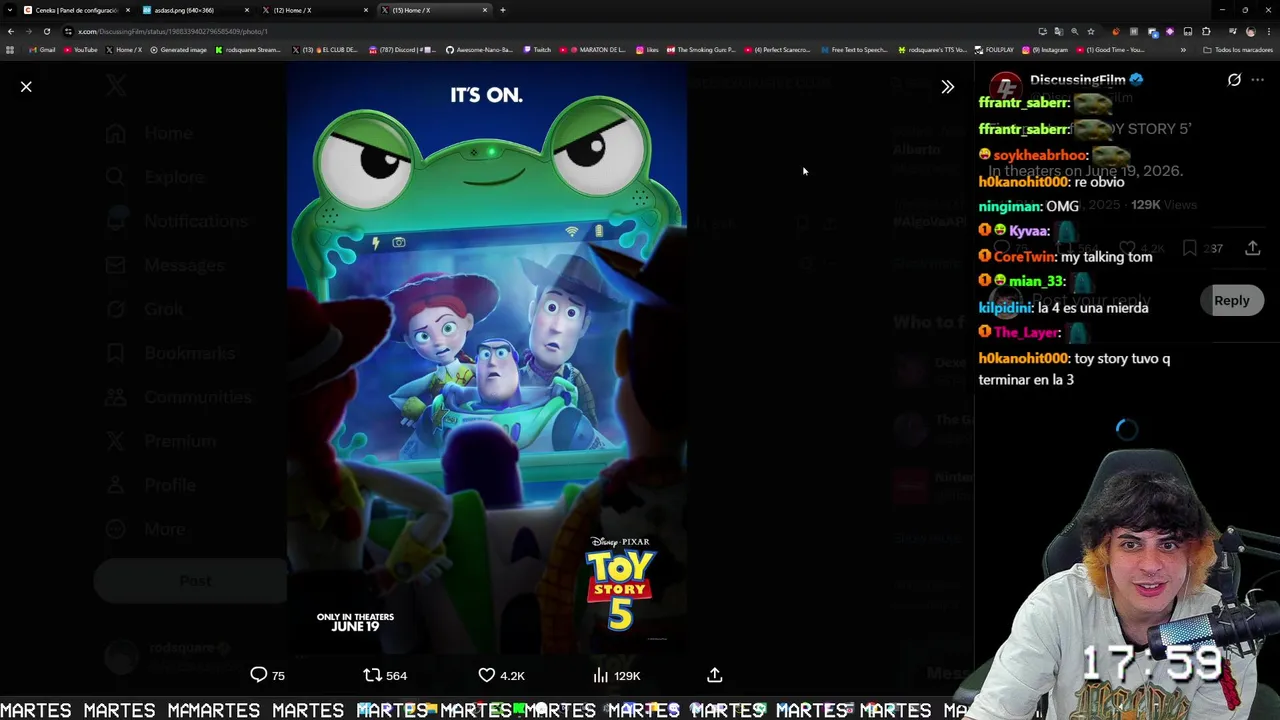
Task: Open a new browser tab
Action: point(502,10)
